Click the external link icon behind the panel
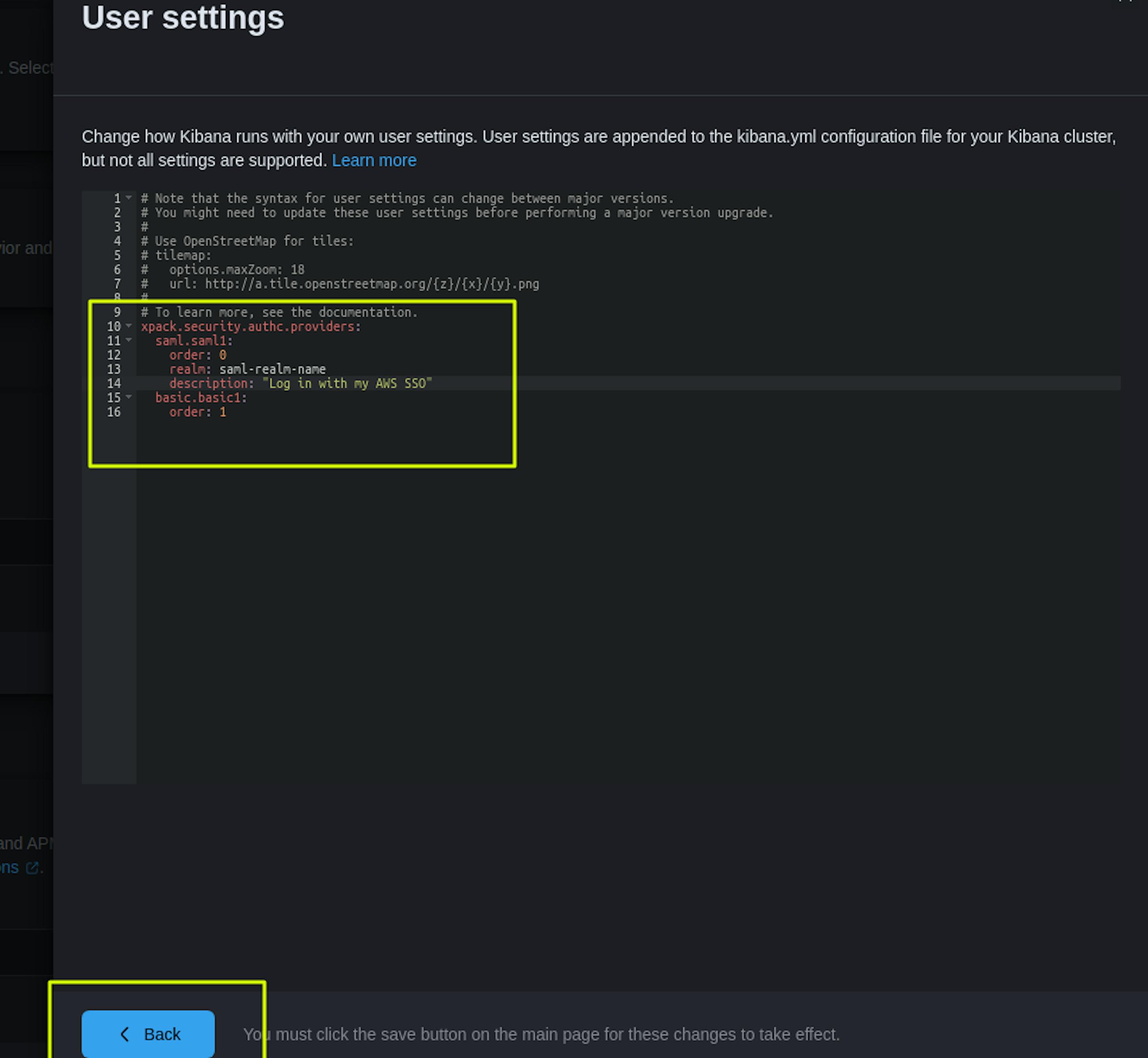This screenshot has height=1058, width=1148. (33, 868)
